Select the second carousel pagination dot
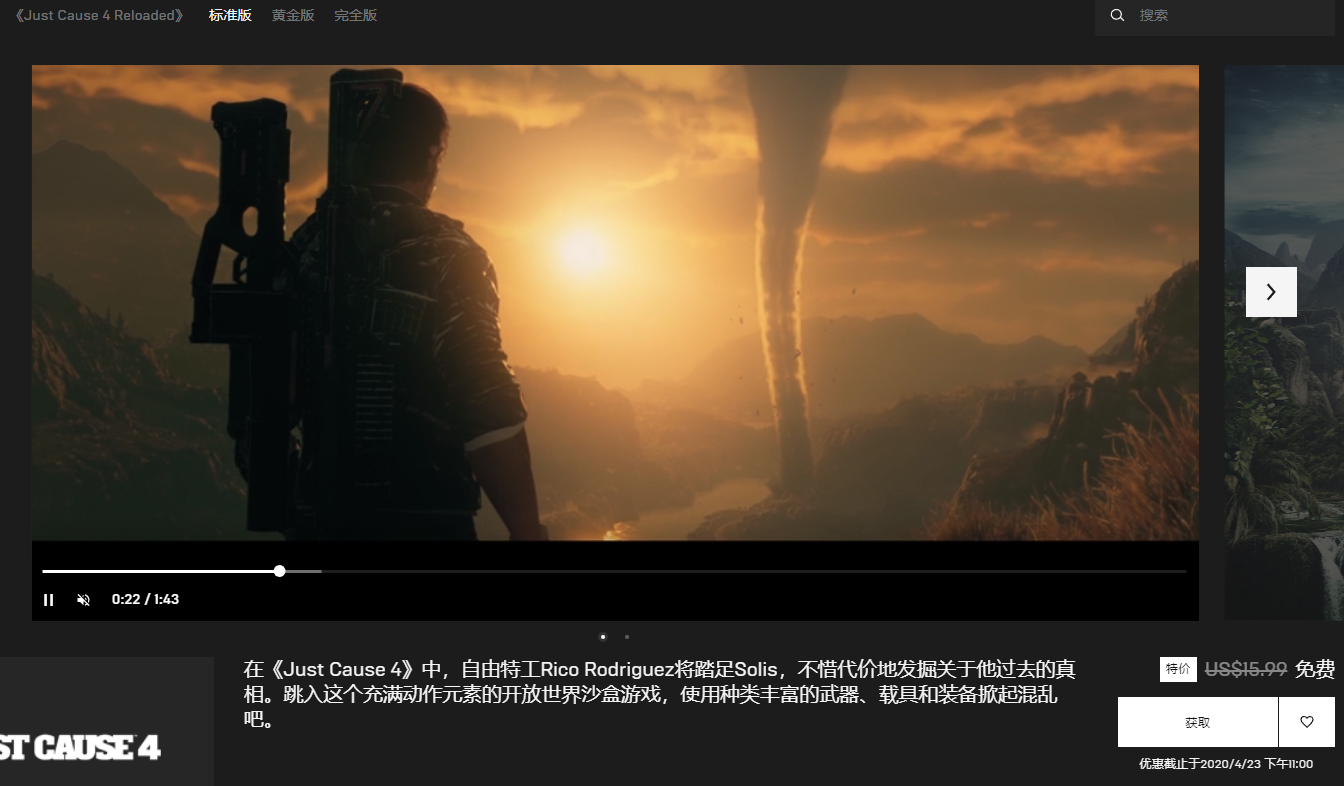This screenshot has width=1344, height=786. click(627, 636)
